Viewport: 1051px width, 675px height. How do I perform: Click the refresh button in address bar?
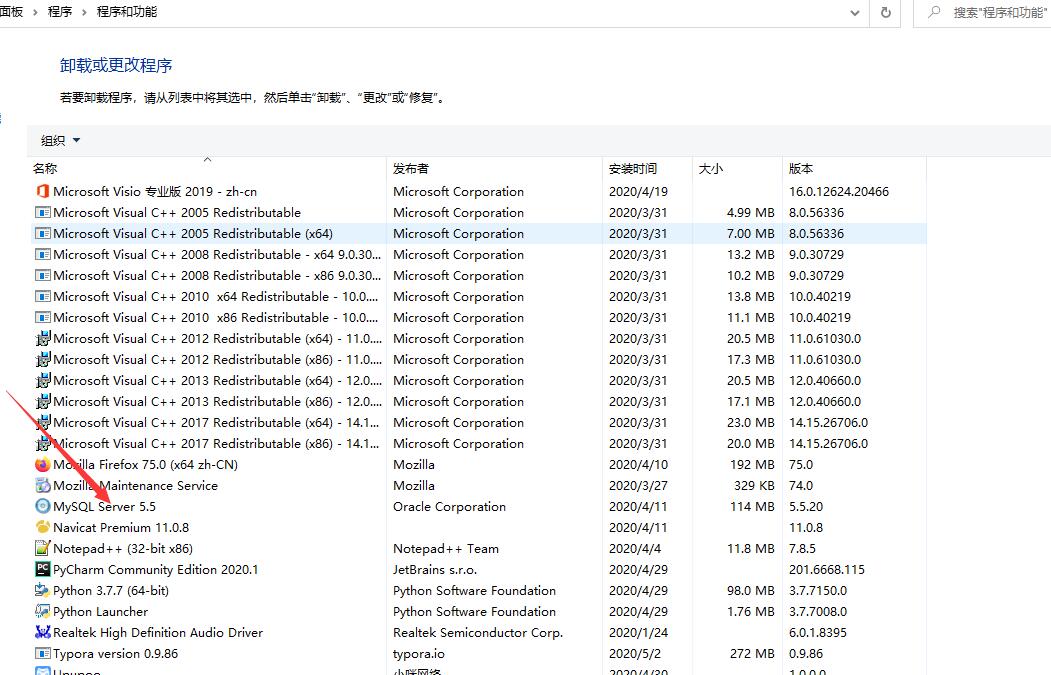(885, 13)
